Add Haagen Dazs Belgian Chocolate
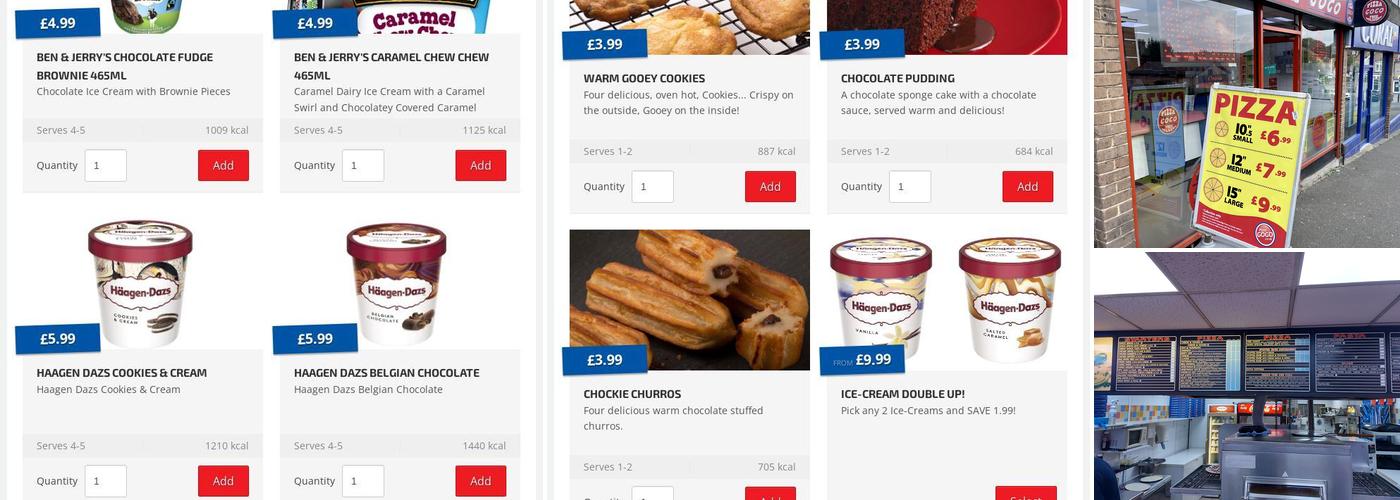 click(481, 481)
